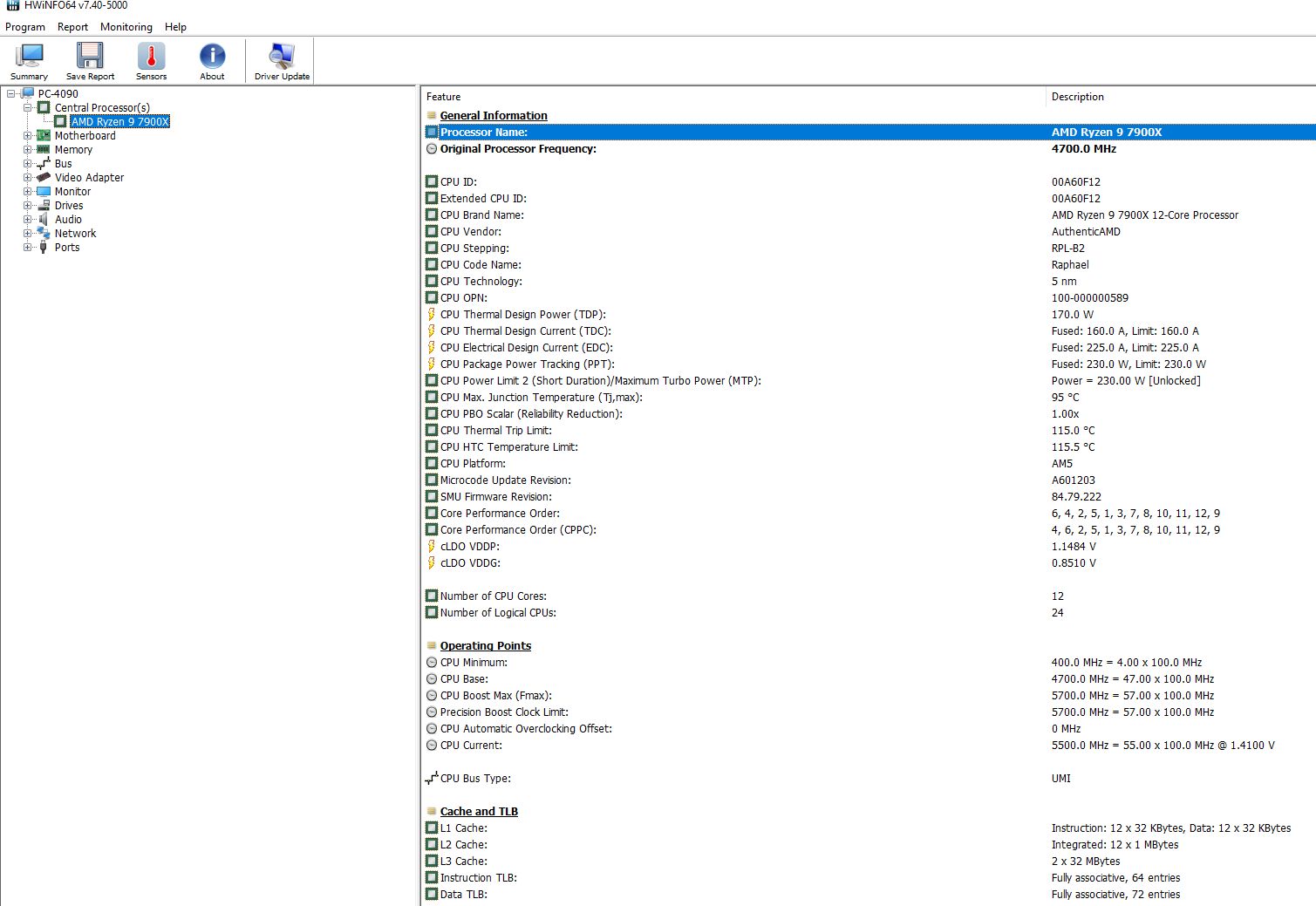Viewport: 1316px width, 906px height.
Task: Select the CPU Code Name row
Action: pyautogui.click(x=869, y=265)
